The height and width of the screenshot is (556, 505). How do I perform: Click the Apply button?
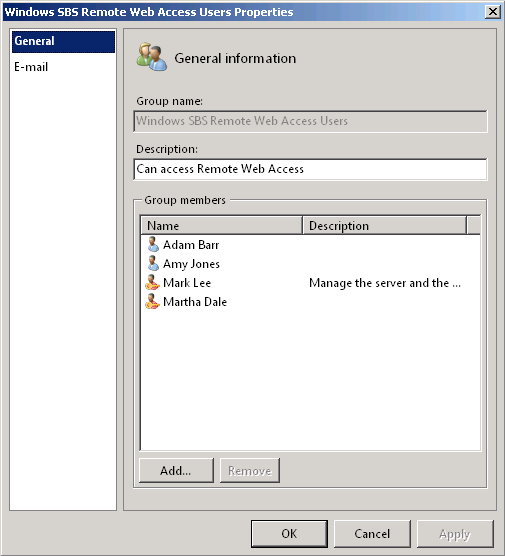[455, 534]
